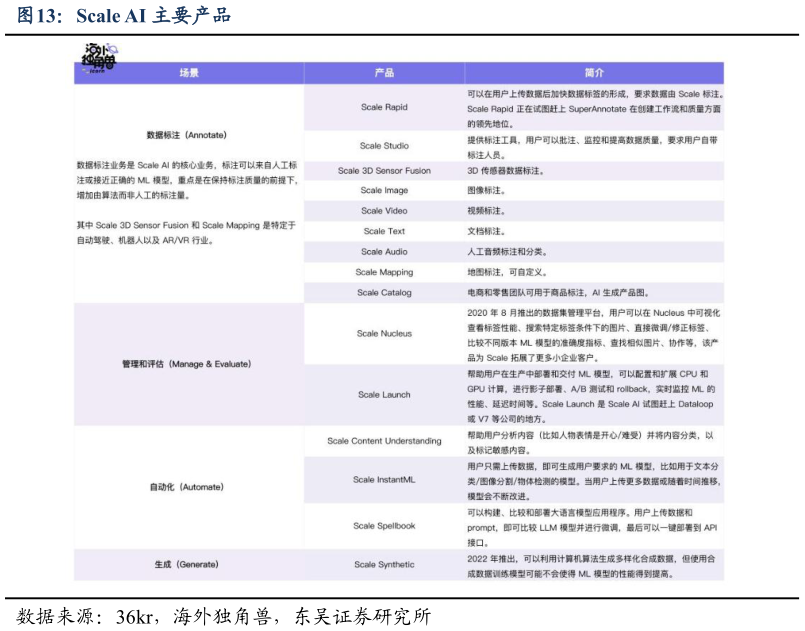The width and height of the screenshot is (805, 631).
Task: Click the Scale Catalog product cell
Action: point(384,293)
